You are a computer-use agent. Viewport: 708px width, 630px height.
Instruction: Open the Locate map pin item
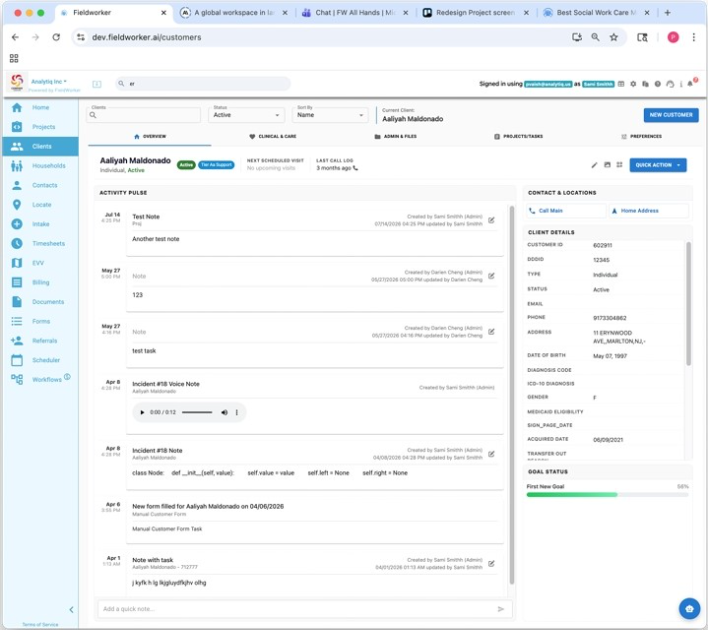[x=40, y=205]
